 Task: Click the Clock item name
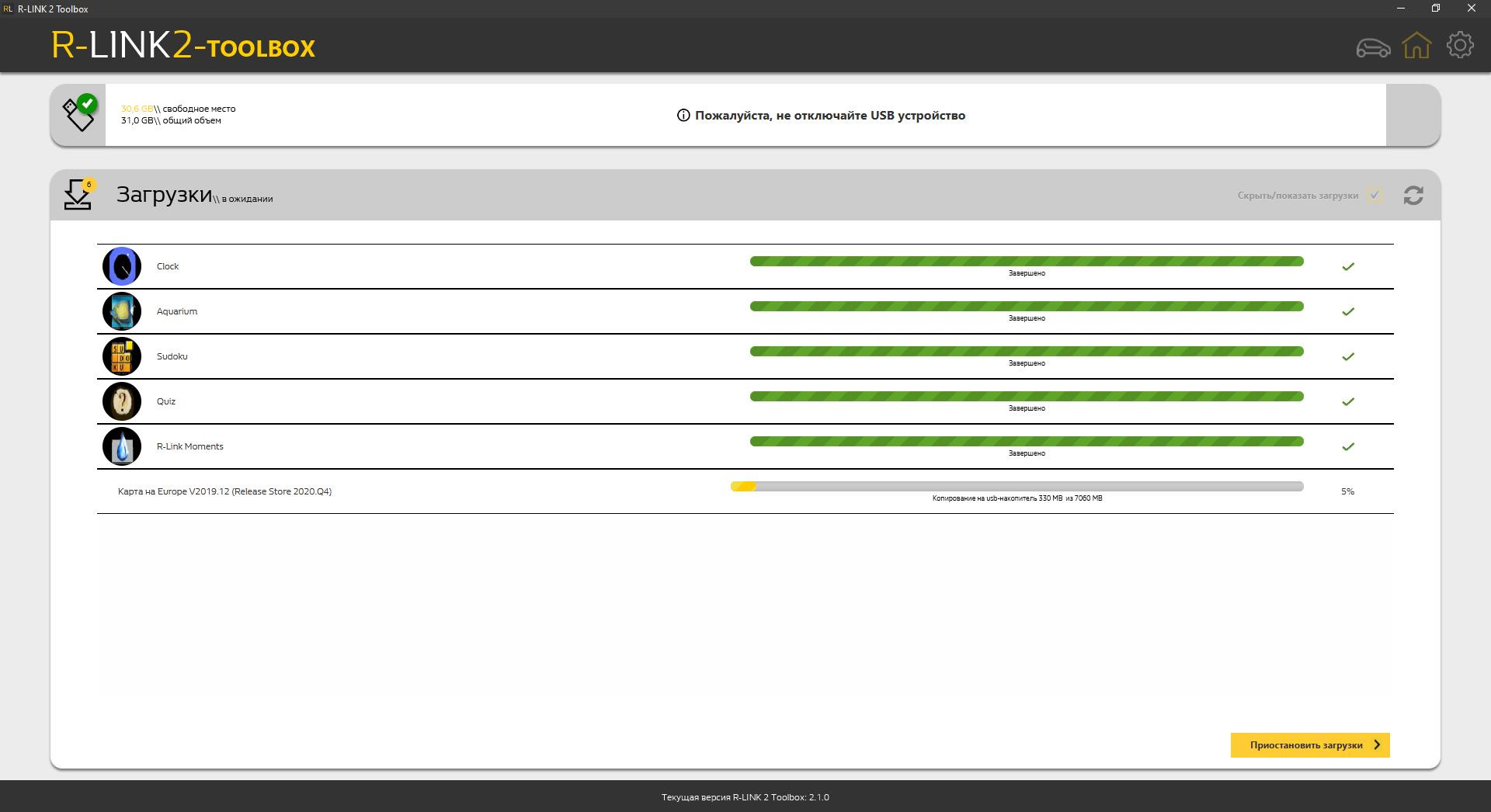tap(168, 266)
